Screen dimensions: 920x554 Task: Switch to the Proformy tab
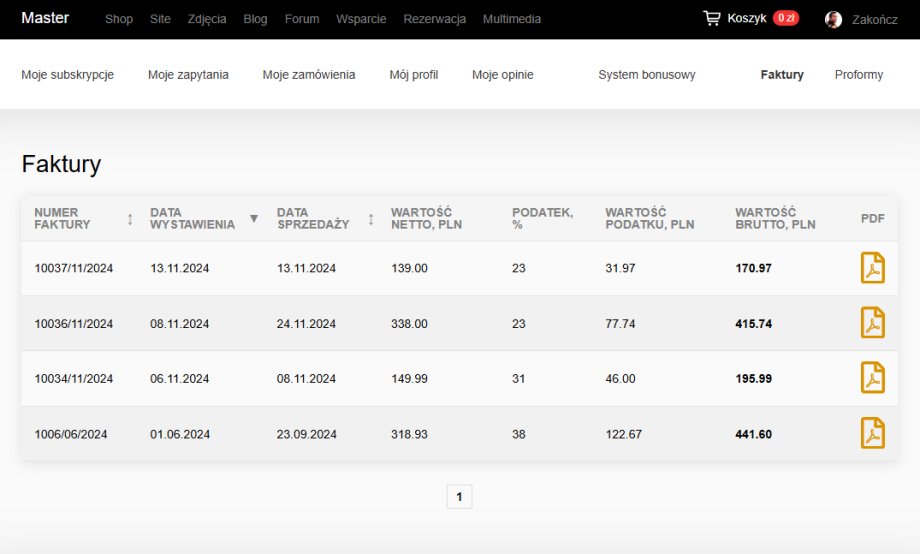[858, 75]
